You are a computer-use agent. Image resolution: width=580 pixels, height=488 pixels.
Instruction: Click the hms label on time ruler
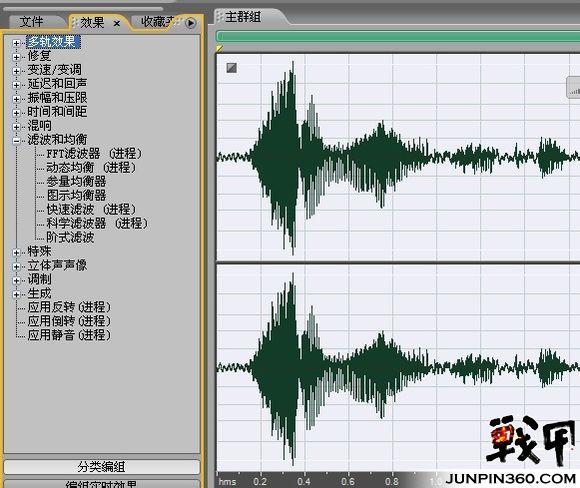coord(227,482)
